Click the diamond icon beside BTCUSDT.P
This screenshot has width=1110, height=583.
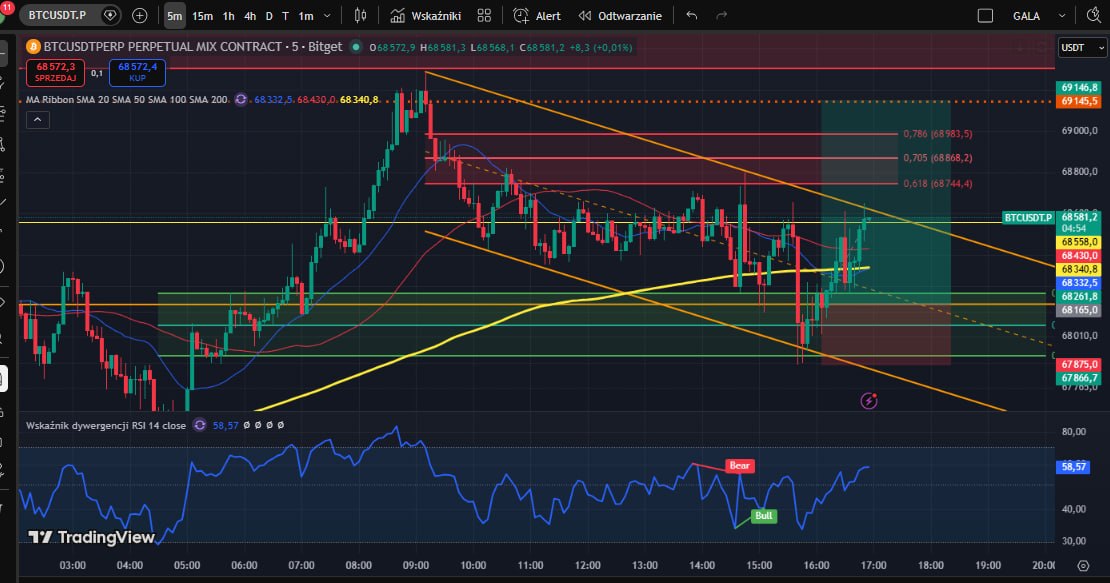coord(110,15)
